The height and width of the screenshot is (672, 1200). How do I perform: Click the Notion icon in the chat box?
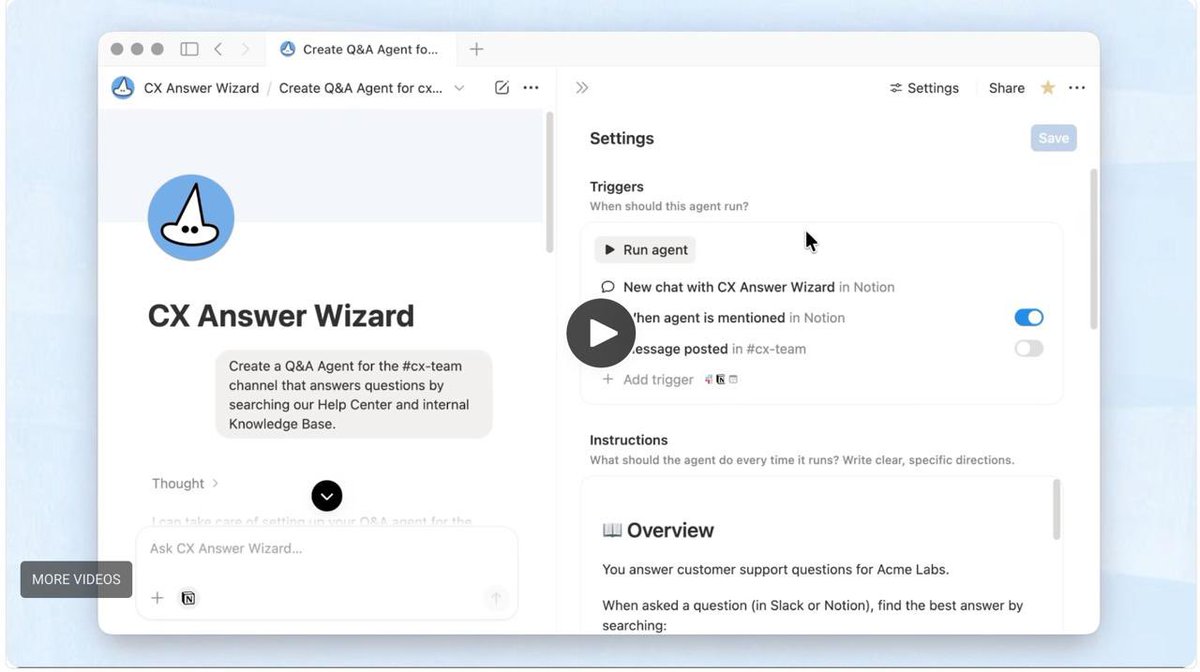[x=188, y=598]
